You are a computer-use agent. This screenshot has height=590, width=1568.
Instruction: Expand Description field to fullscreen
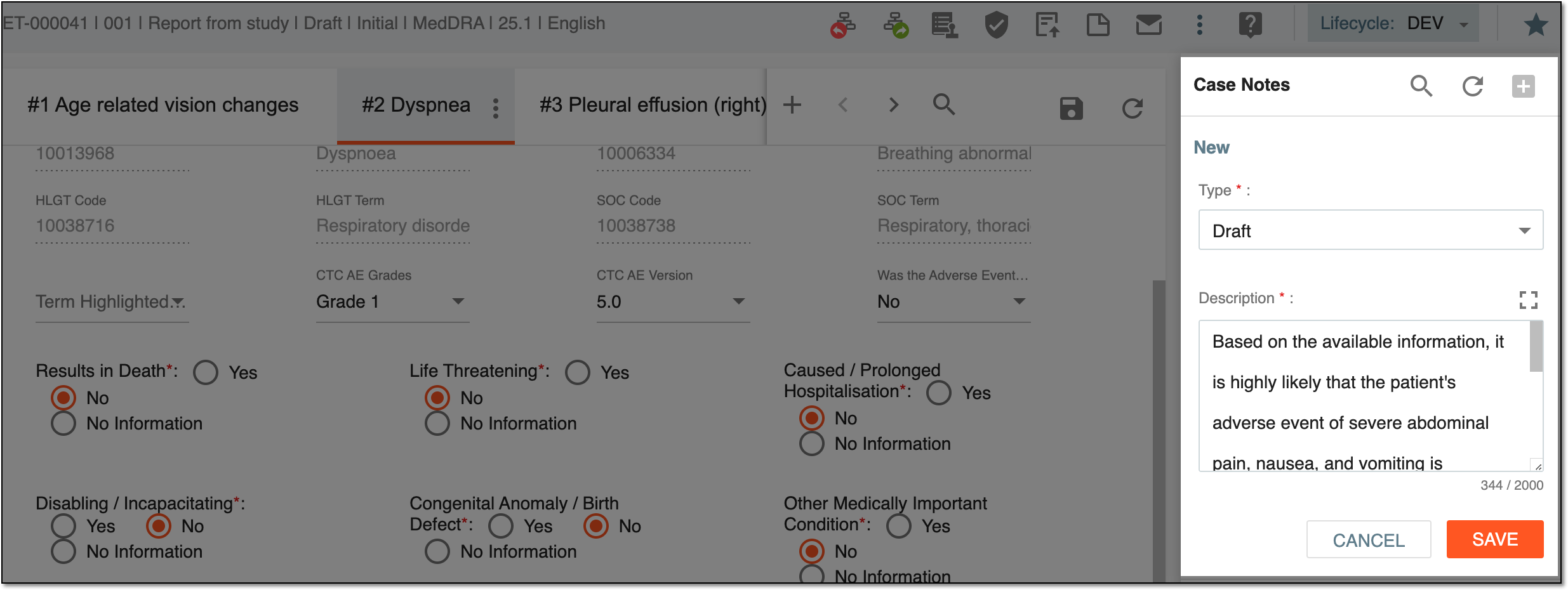1528,299
